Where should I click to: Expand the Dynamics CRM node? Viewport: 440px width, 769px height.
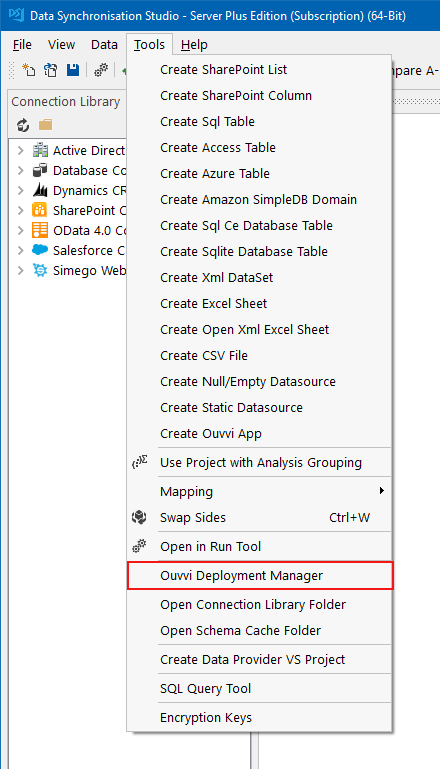click(x=21, y=190)
